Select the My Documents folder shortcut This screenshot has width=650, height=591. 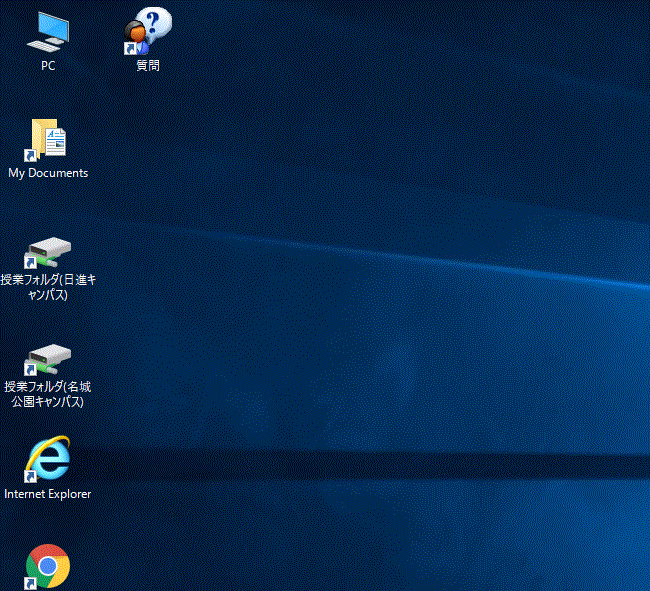[x=46, y=140]
